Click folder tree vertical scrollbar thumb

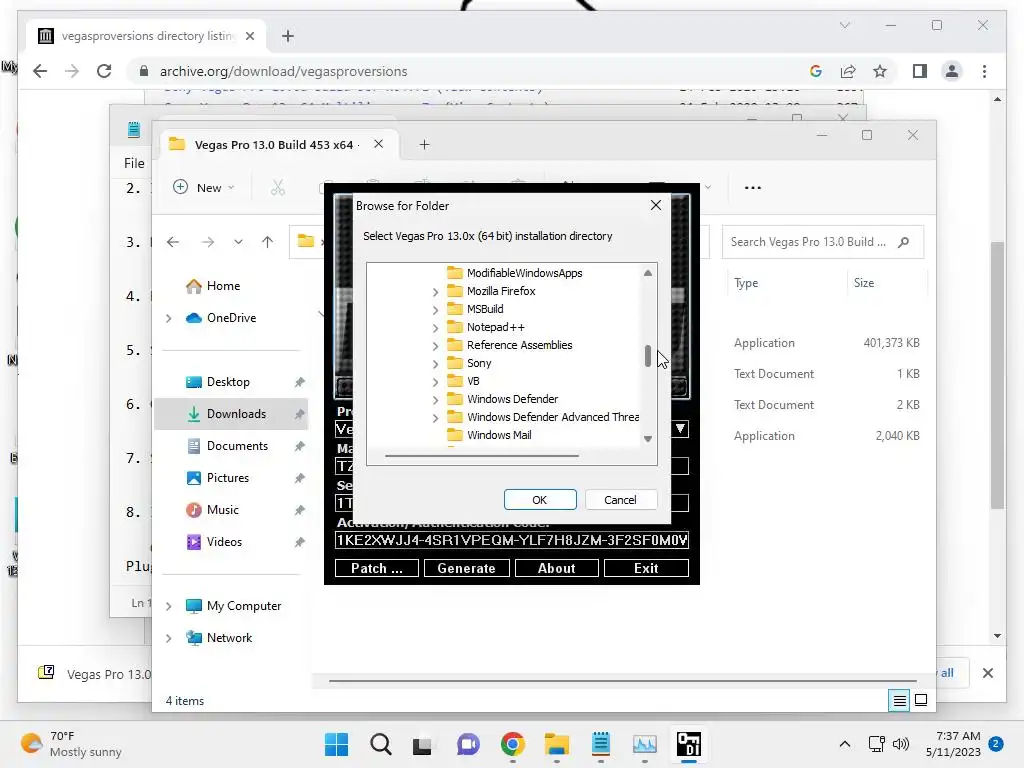[x=648, y=356]
